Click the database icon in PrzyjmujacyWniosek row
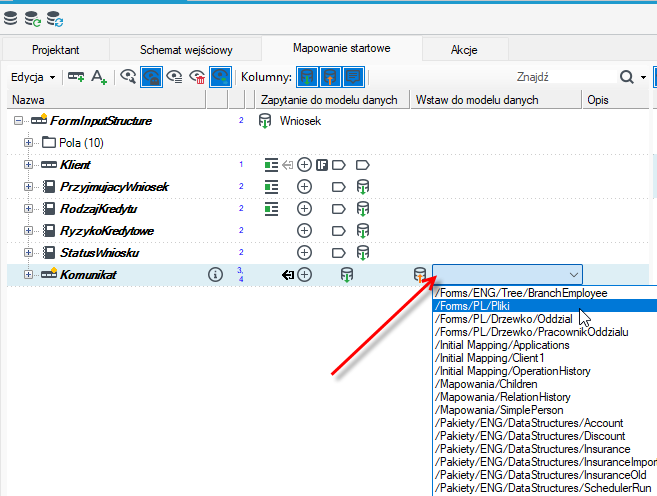Screen dimensions: 657x496 [x=362, y=187]
